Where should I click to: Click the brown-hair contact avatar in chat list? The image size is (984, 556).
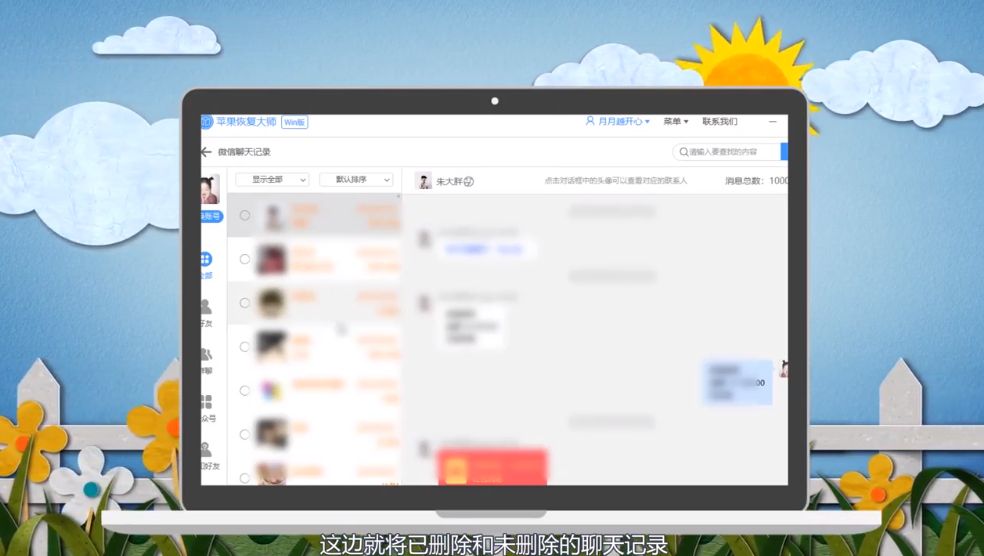pyautogui.click(x=272, y=303)
